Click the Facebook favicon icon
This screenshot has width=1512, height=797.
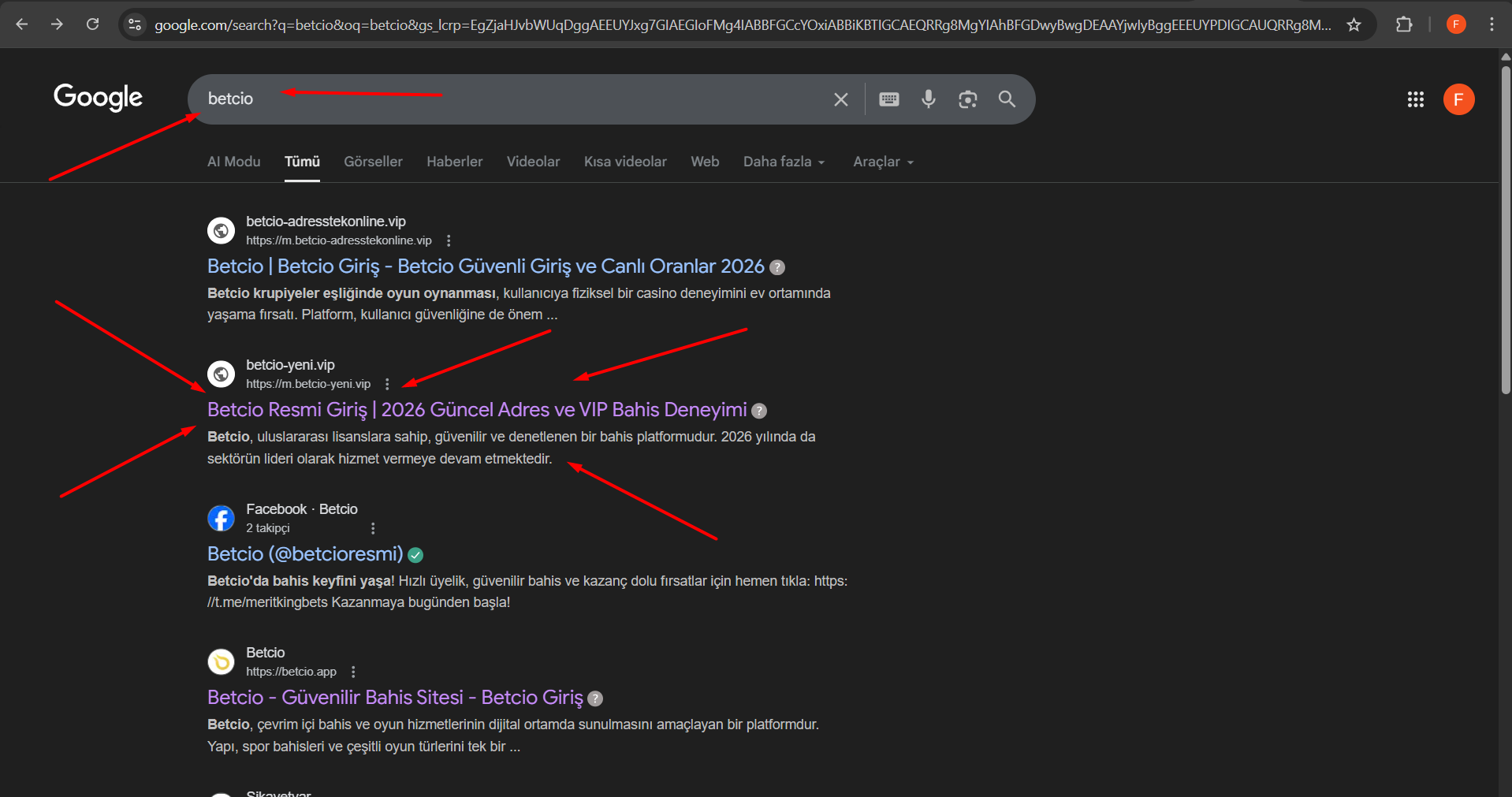click(x=221, y=518)
